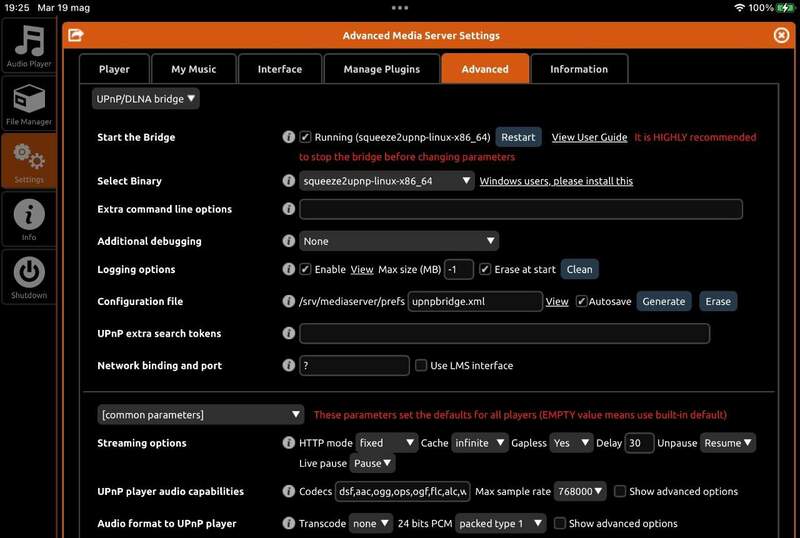Open the Live pause dropdown
800x538 pixels.
tap(372, 463)
